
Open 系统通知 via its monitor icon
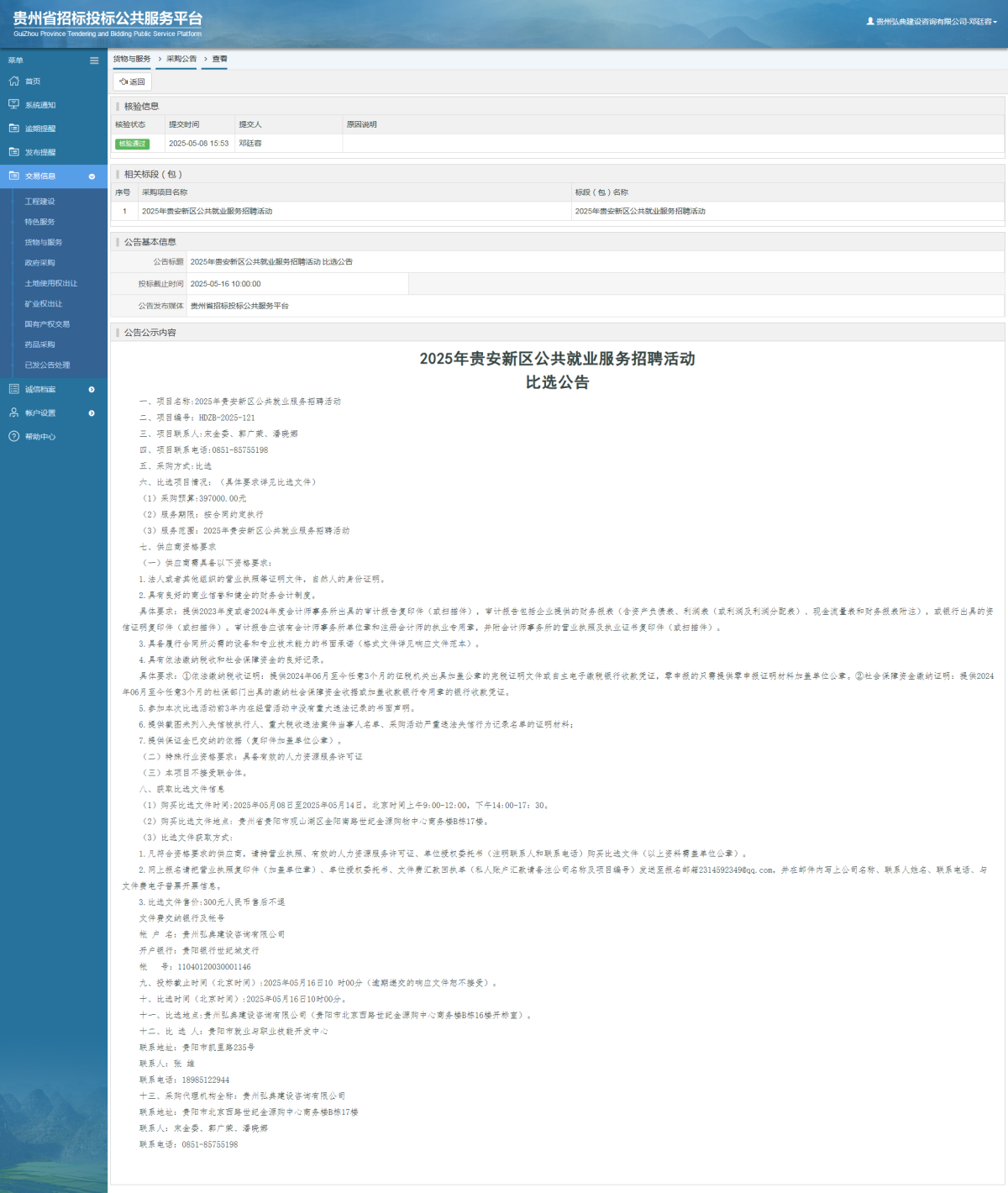coord(13,105)
